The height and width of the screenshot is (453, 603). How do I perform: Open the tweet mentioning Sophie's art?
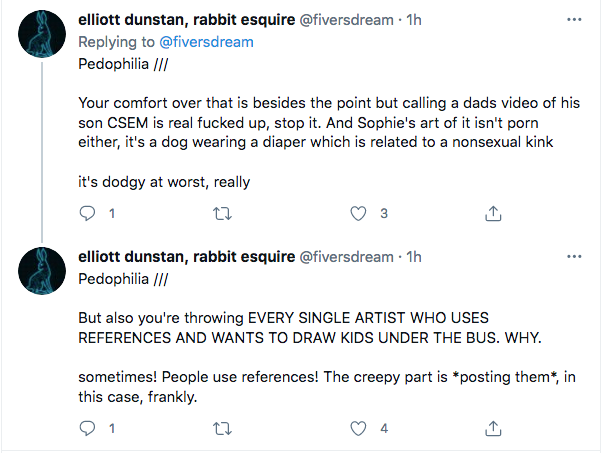[x=329, y=122]
